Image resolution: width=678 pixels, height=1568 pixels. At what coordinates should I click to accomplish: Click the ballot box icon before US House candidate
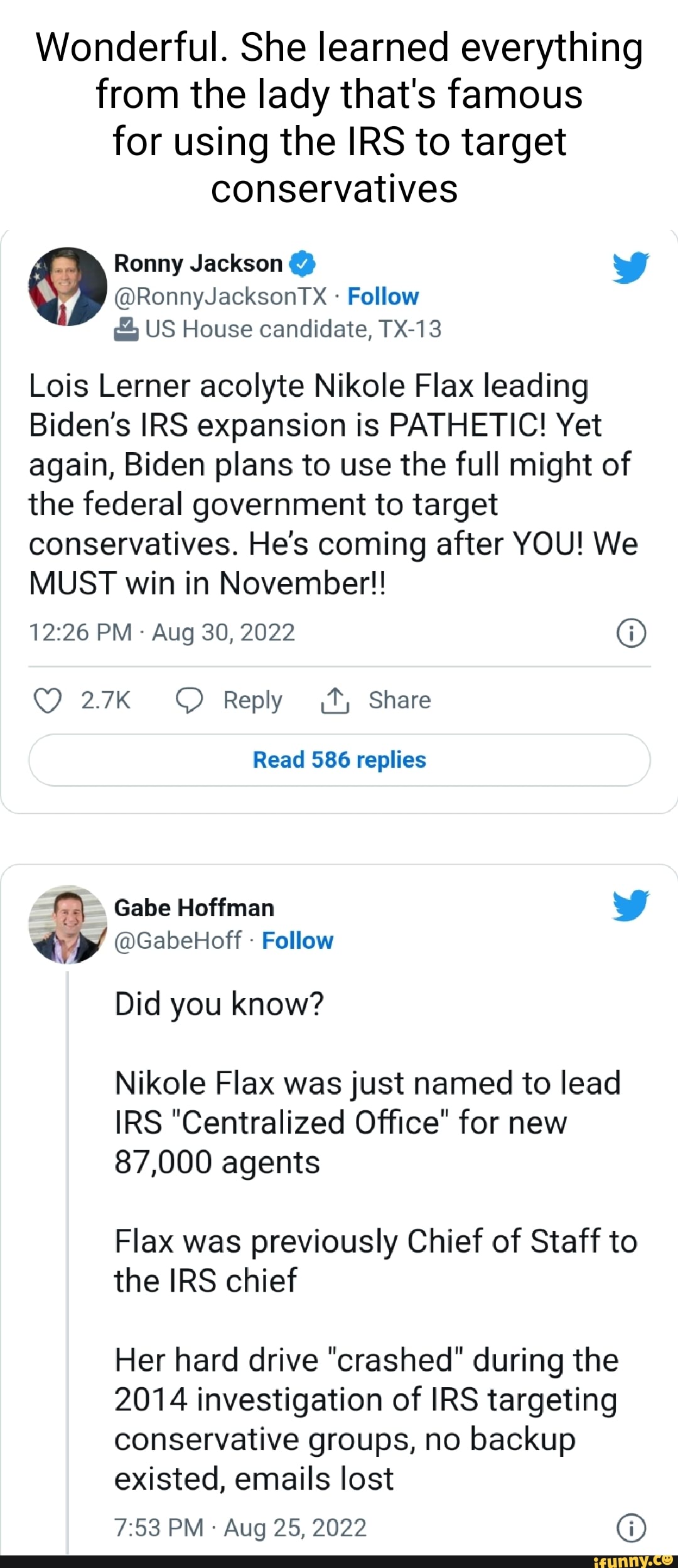(x=126, y=328)
